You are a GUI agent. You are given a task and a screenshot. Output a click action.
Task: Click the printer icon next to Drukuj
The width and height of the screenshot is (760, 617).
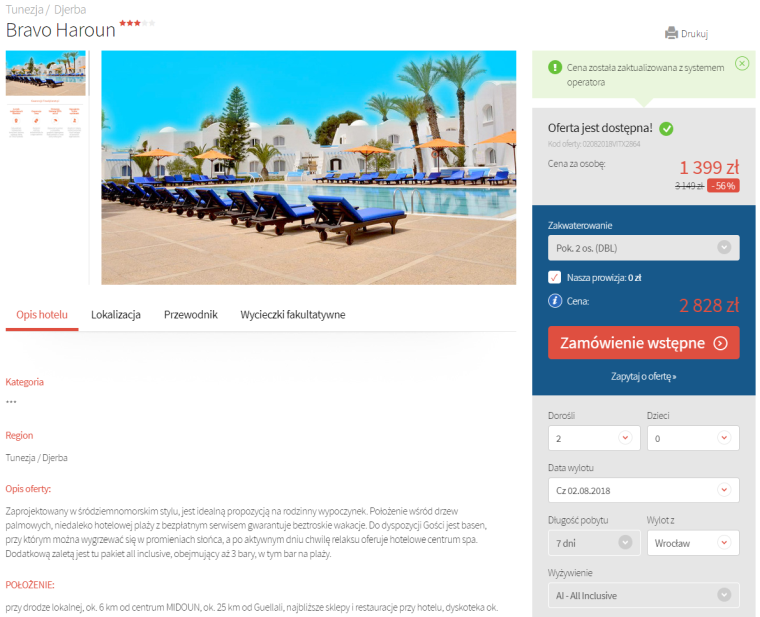671,33
